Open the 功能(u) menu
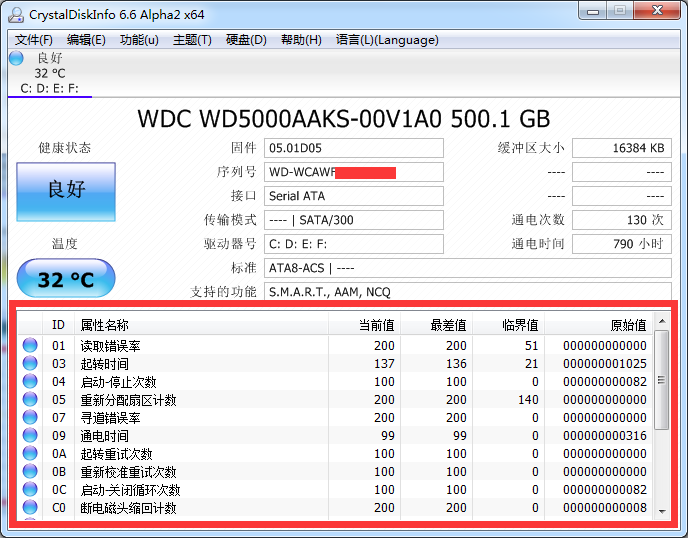 (140, 40)
